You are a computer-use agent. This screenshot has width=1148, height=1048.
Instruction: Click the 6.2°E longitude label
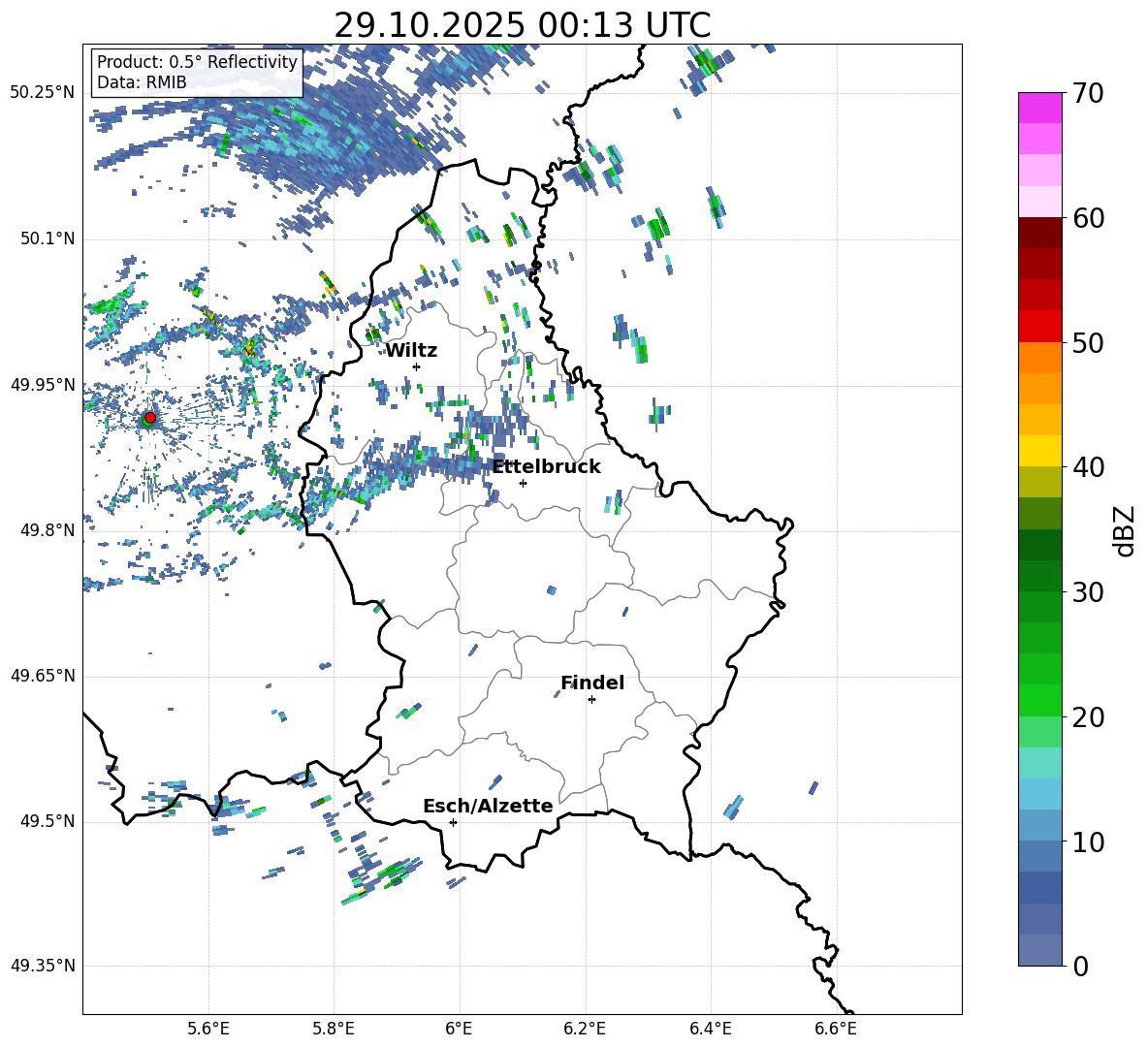pos(585,1029)
